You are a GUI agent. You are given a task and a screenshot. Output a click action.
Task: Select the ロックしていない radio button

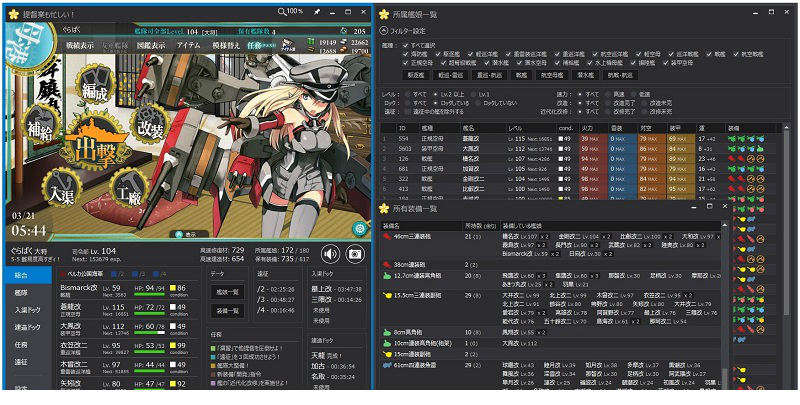point(479,103)
